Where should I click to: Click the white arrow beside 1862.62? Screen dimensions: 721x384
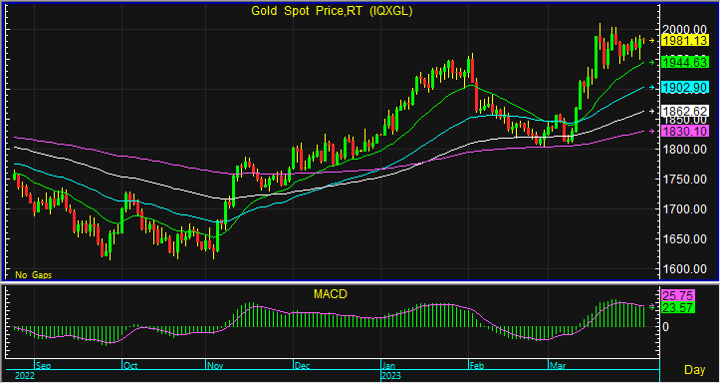pyautogui.click(x=652, y=111)
